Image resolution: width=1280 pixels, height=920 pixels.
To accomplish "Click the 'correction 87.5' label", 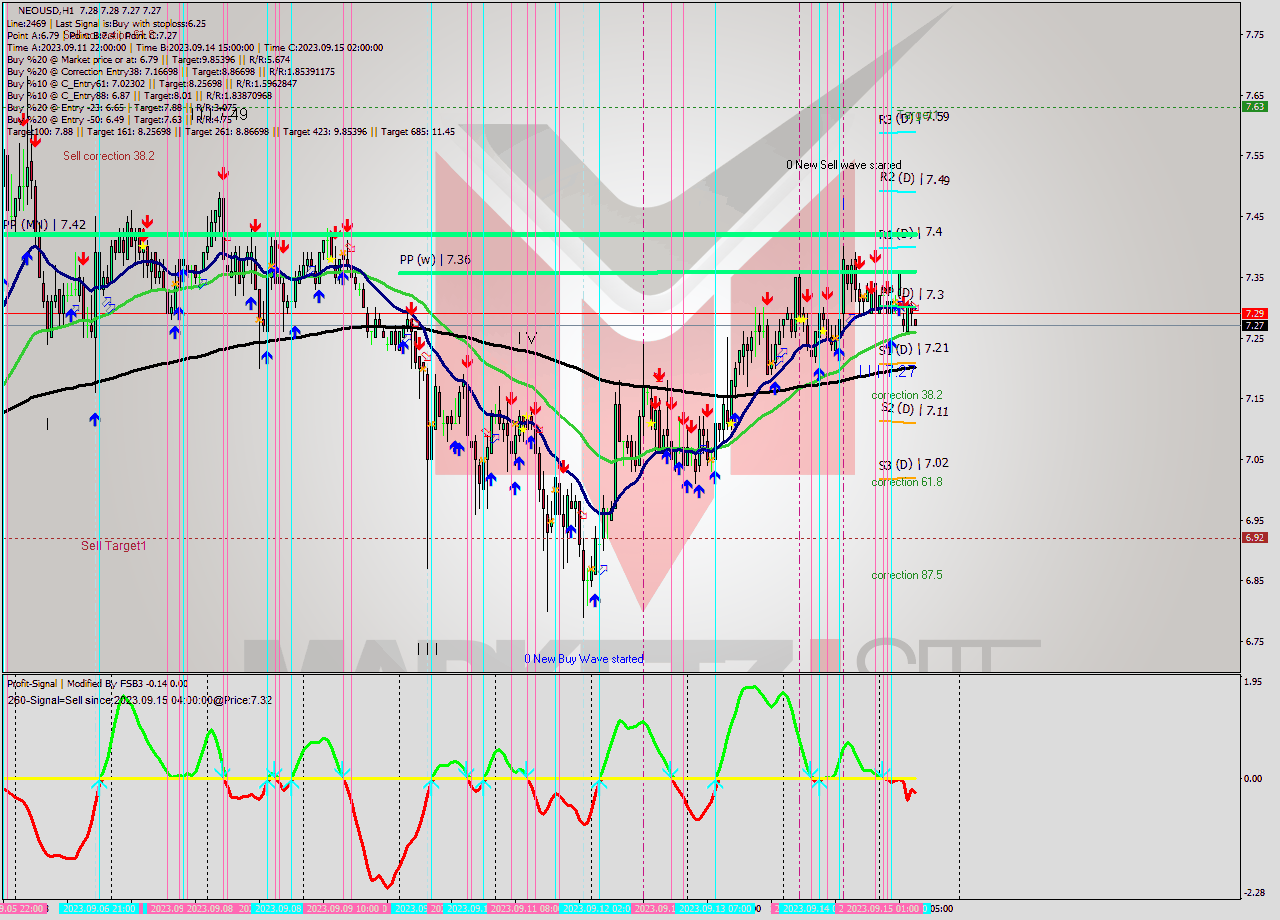I will [x=906, y=575].
